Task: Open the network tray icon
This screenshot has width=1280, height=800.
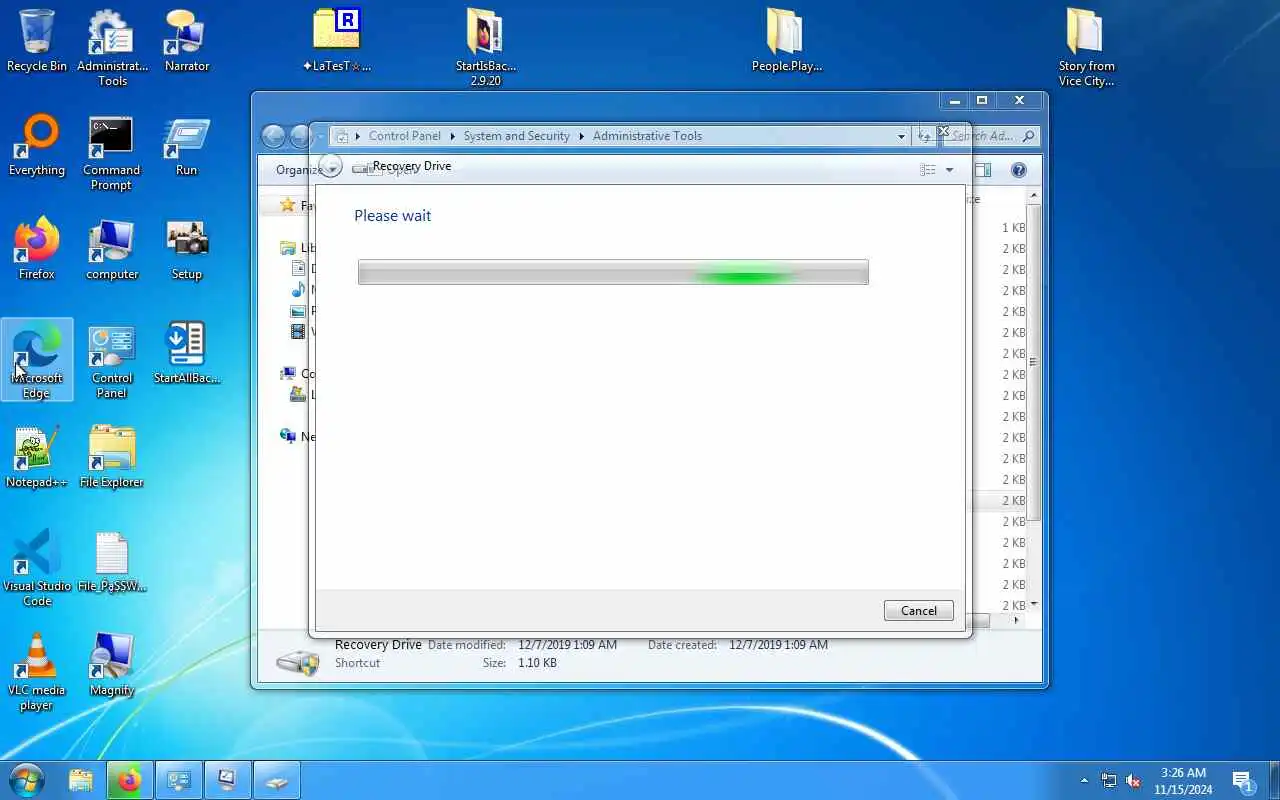Action: click(x=1109, y=780)
